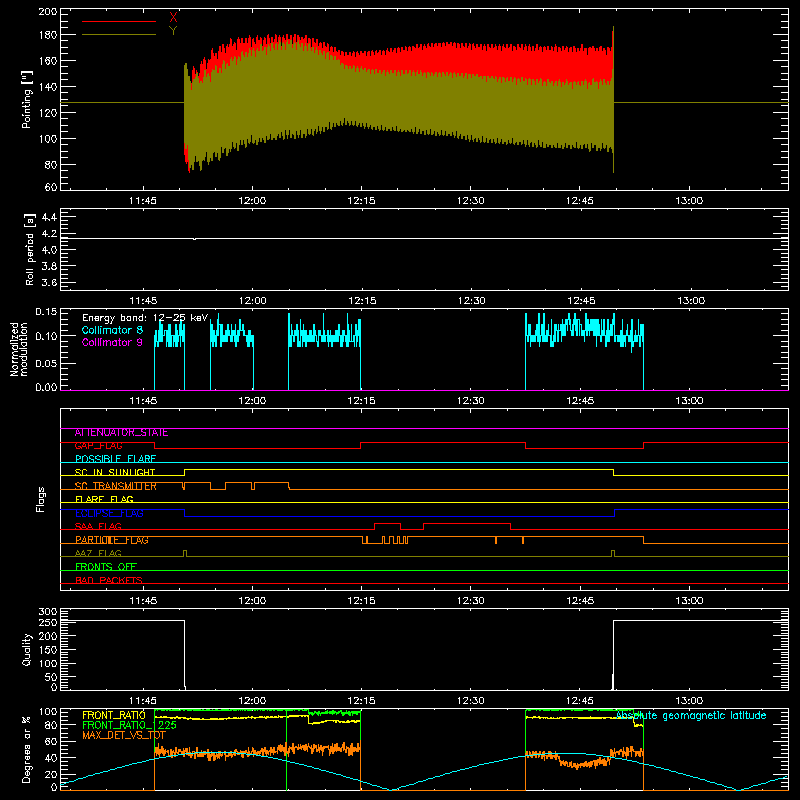Click the Quality axis title
This screenshot has height=800, width=800.
tap(27, 649)
